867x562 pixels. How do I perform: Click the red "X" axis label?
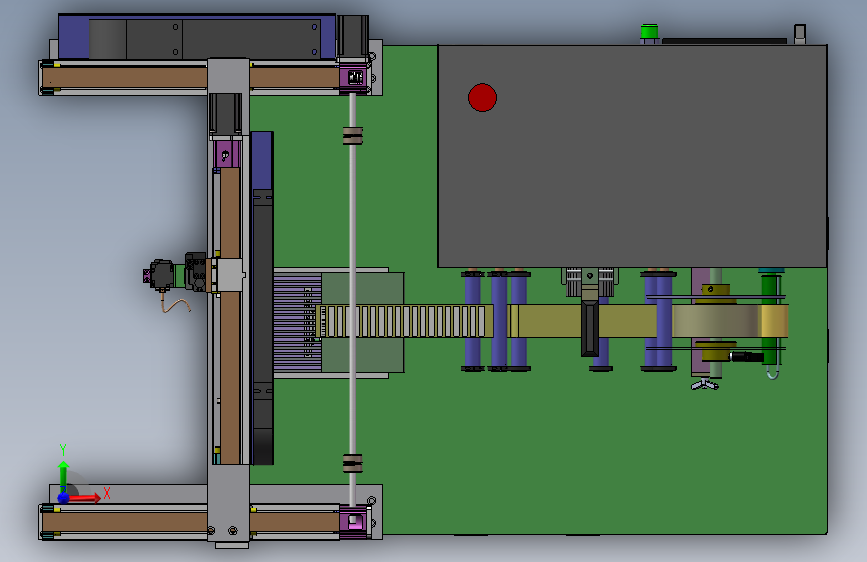(x=107, y=493)
